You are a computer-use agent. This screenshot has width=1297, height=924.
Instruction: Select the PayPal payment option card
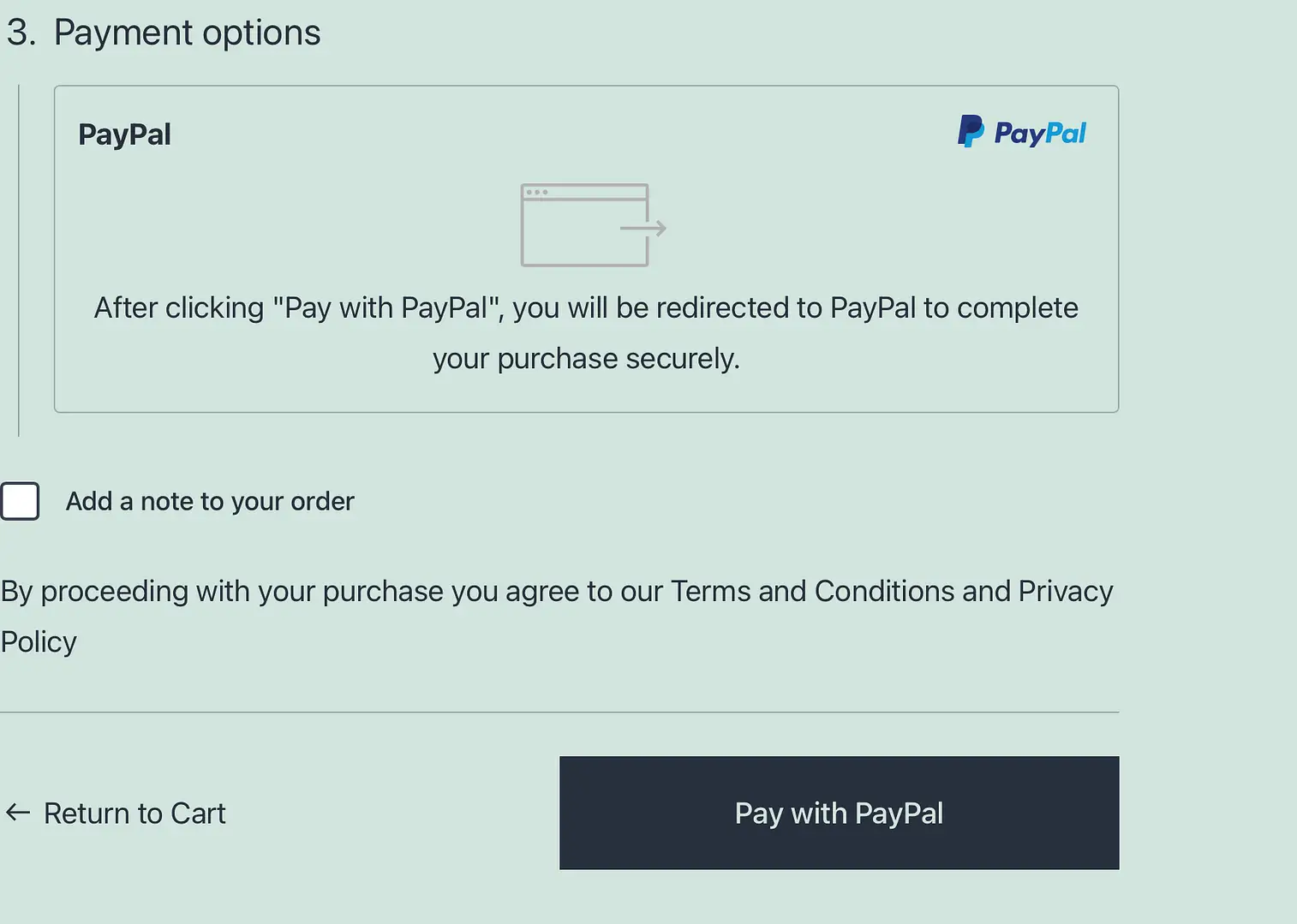586,248
